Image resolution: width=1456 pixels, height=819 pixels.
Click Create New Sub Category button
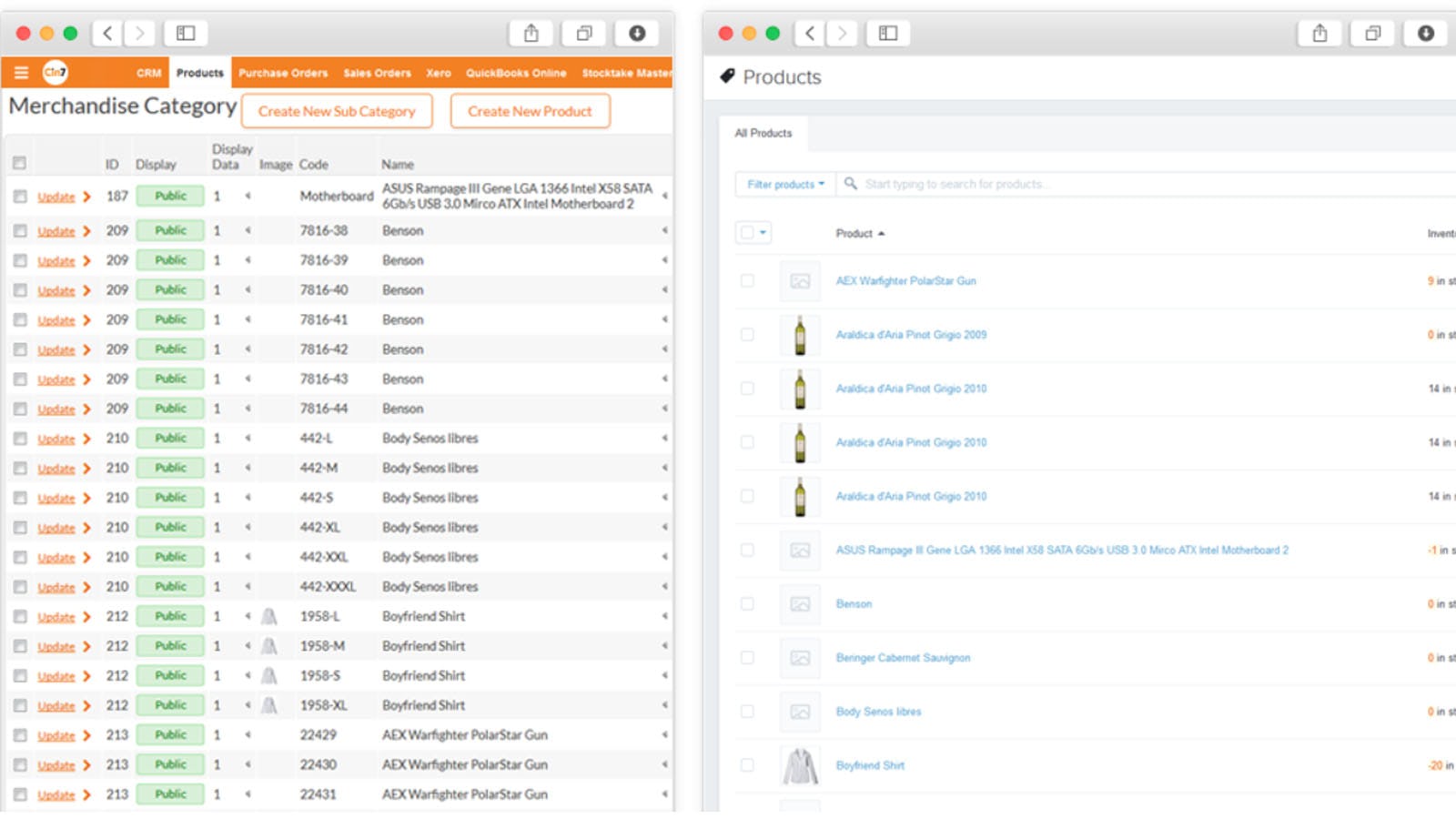tap(337, 111)
